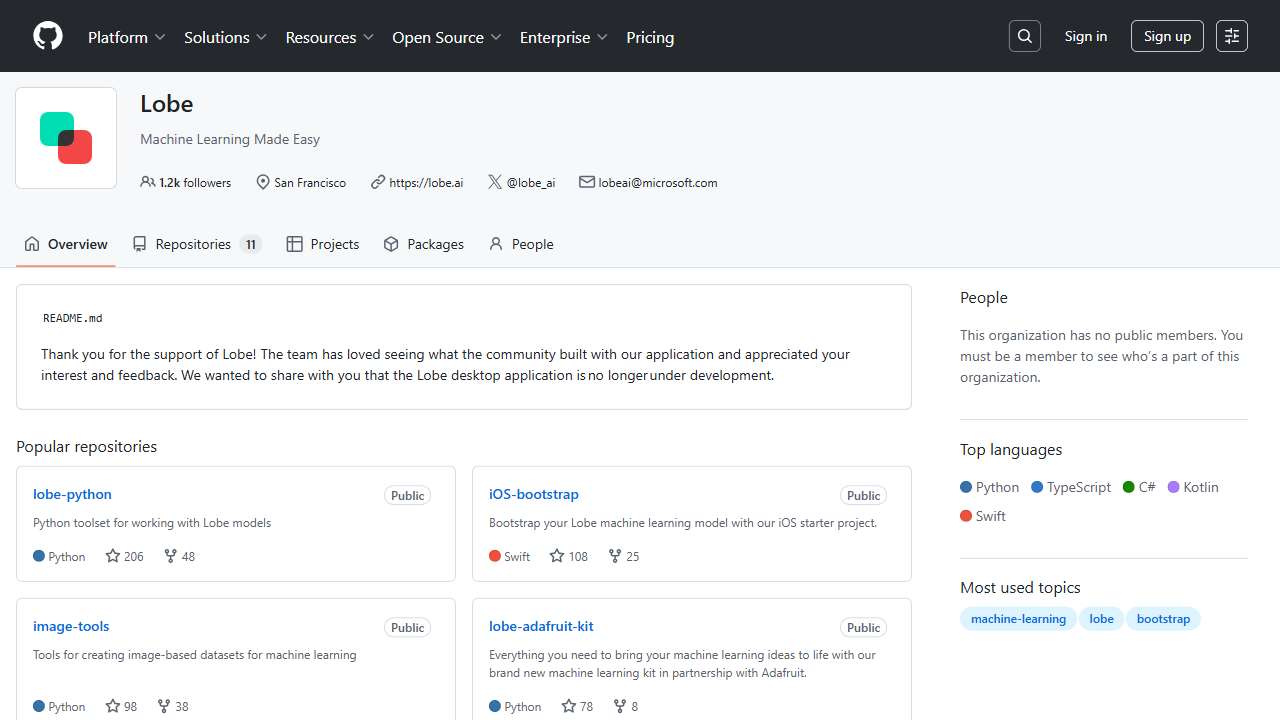Switch to the Repositories tab
Screen dimensions: 1280x720
click(196, 244)
